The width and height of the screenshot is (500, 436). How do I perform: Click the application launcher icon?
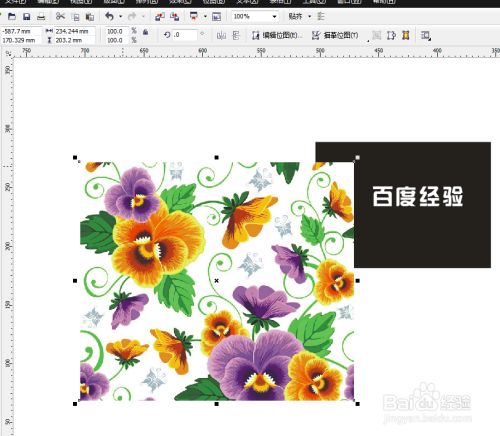click(194, 16)
